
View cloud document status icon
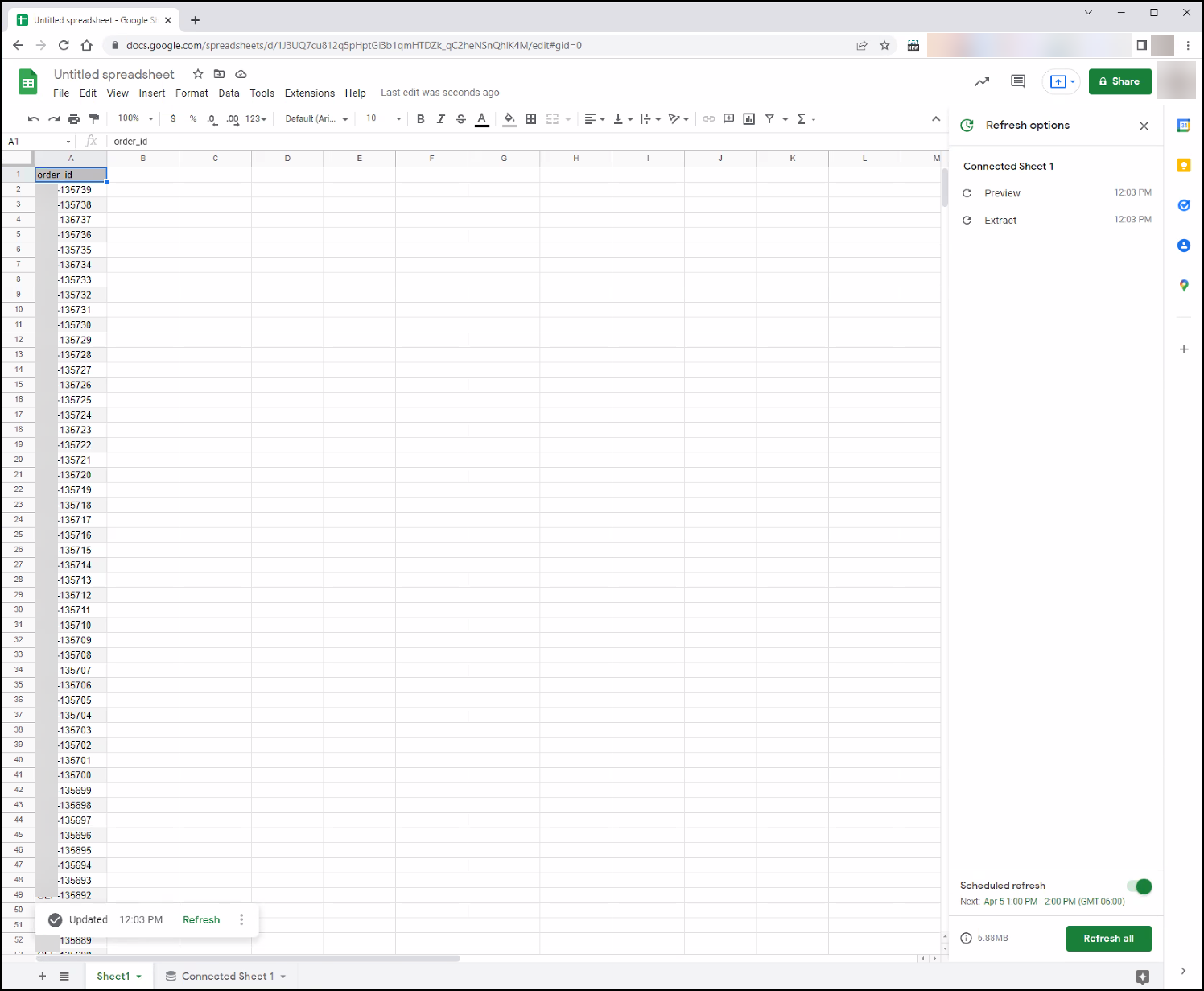tap(241, 74)
